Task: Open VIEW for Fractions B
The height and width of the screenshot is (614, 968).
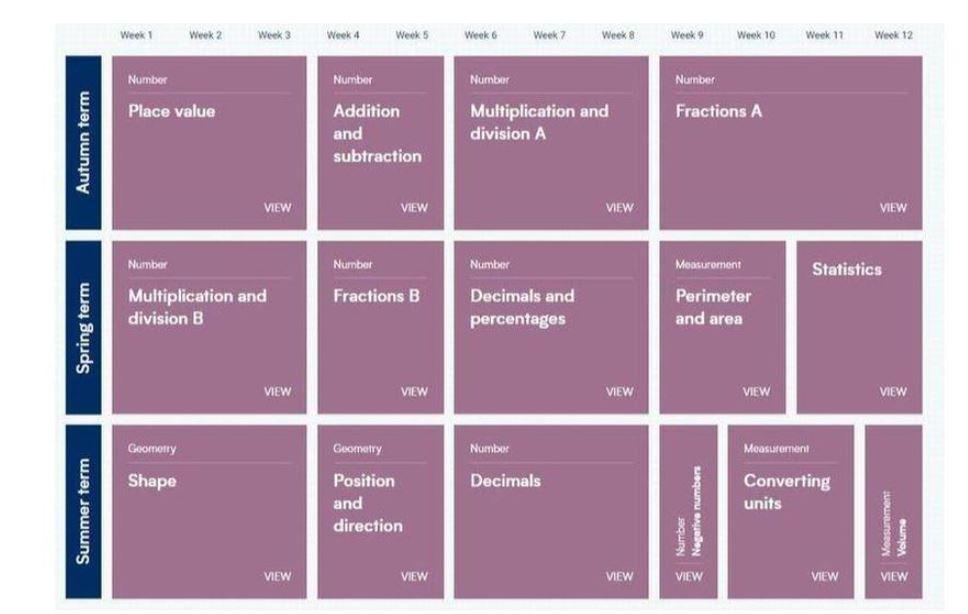Action: (414, 392)
